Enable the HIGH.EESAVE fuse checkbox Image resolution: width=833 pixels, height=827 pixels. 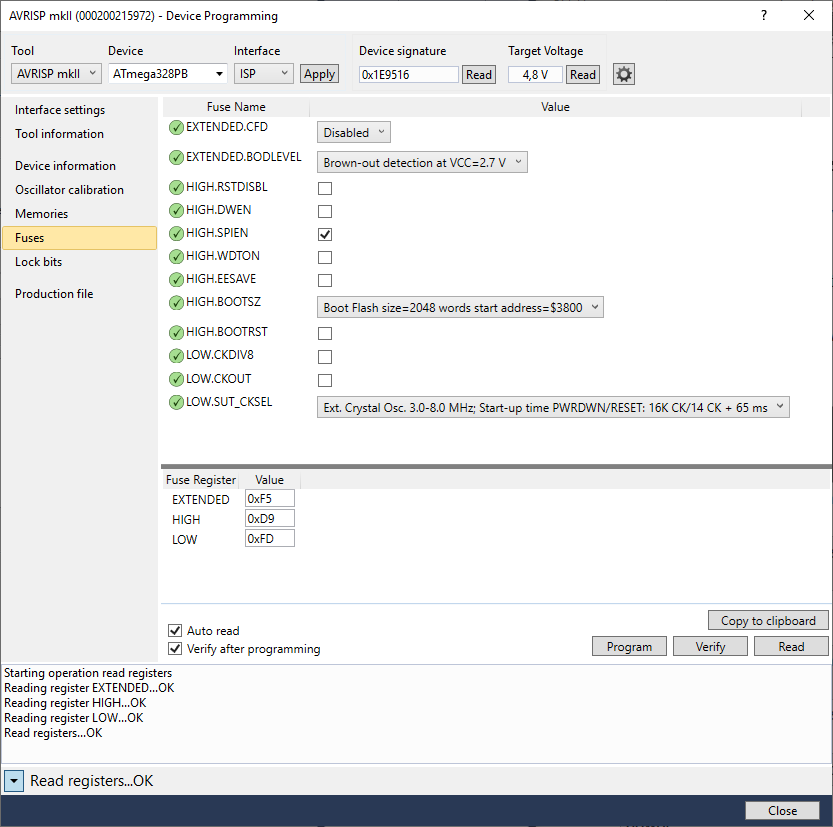(x=325, y=280)
